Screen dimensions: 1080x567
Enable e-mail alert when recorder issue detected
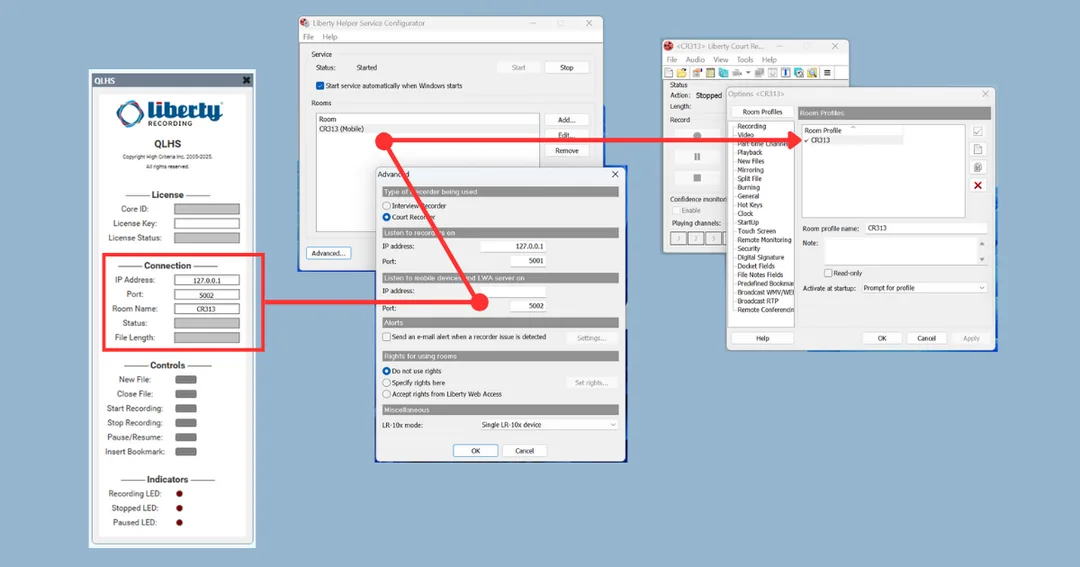pyautogui.click(x=386, y=337)
